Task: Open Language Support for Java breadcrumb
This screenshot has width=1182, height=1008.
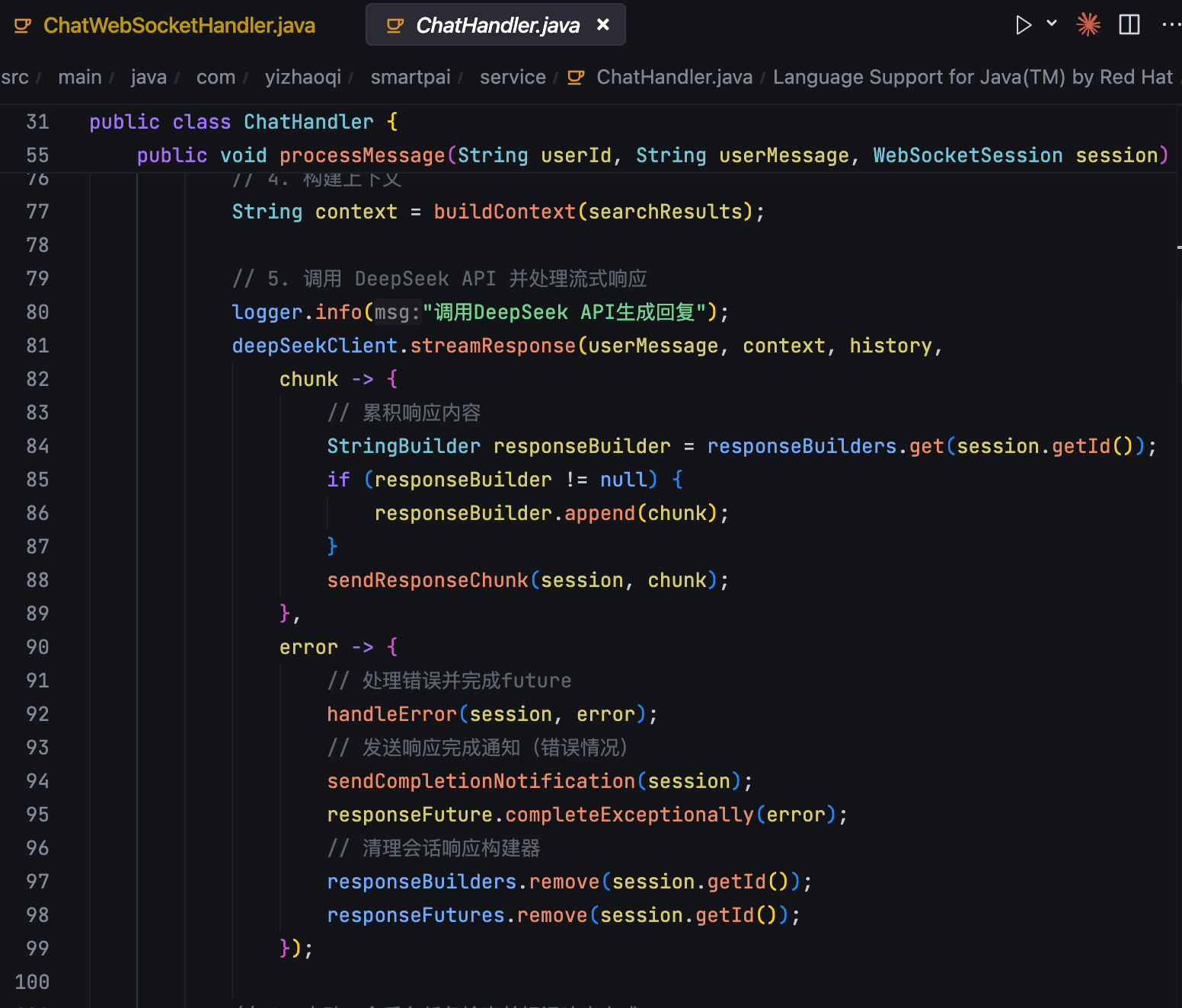Action: [x=973, y=77]
